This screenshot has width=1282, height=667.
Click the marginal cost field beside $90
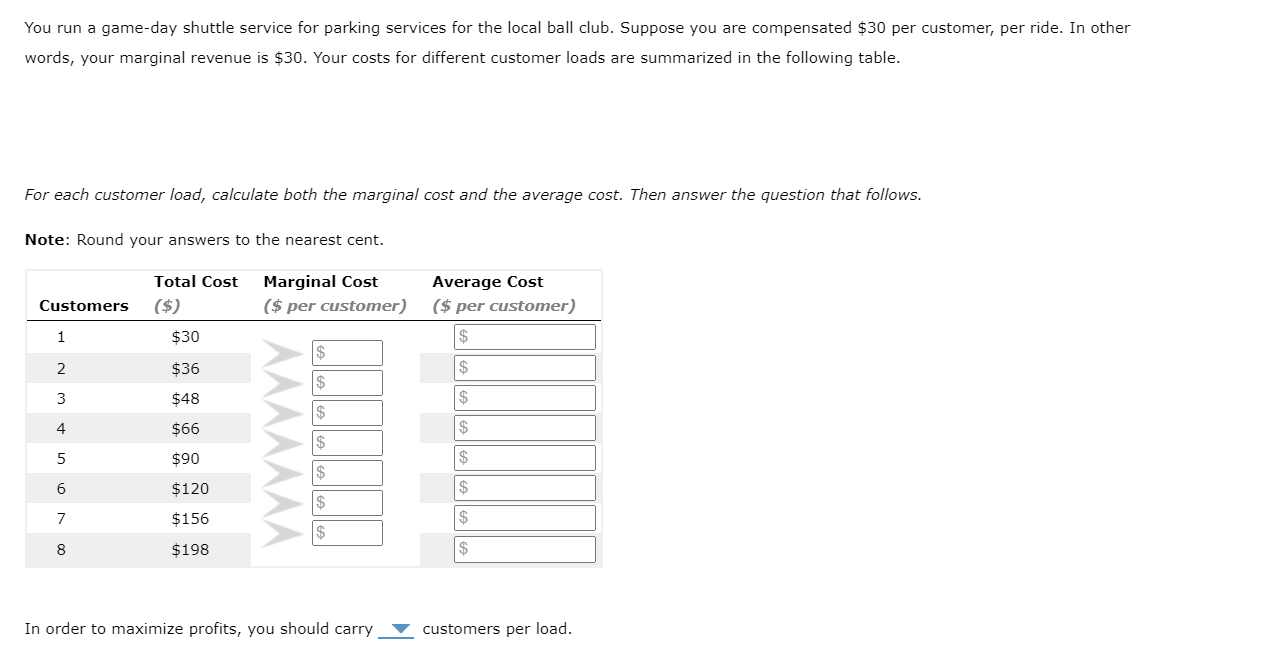click(x=347, y=472)
